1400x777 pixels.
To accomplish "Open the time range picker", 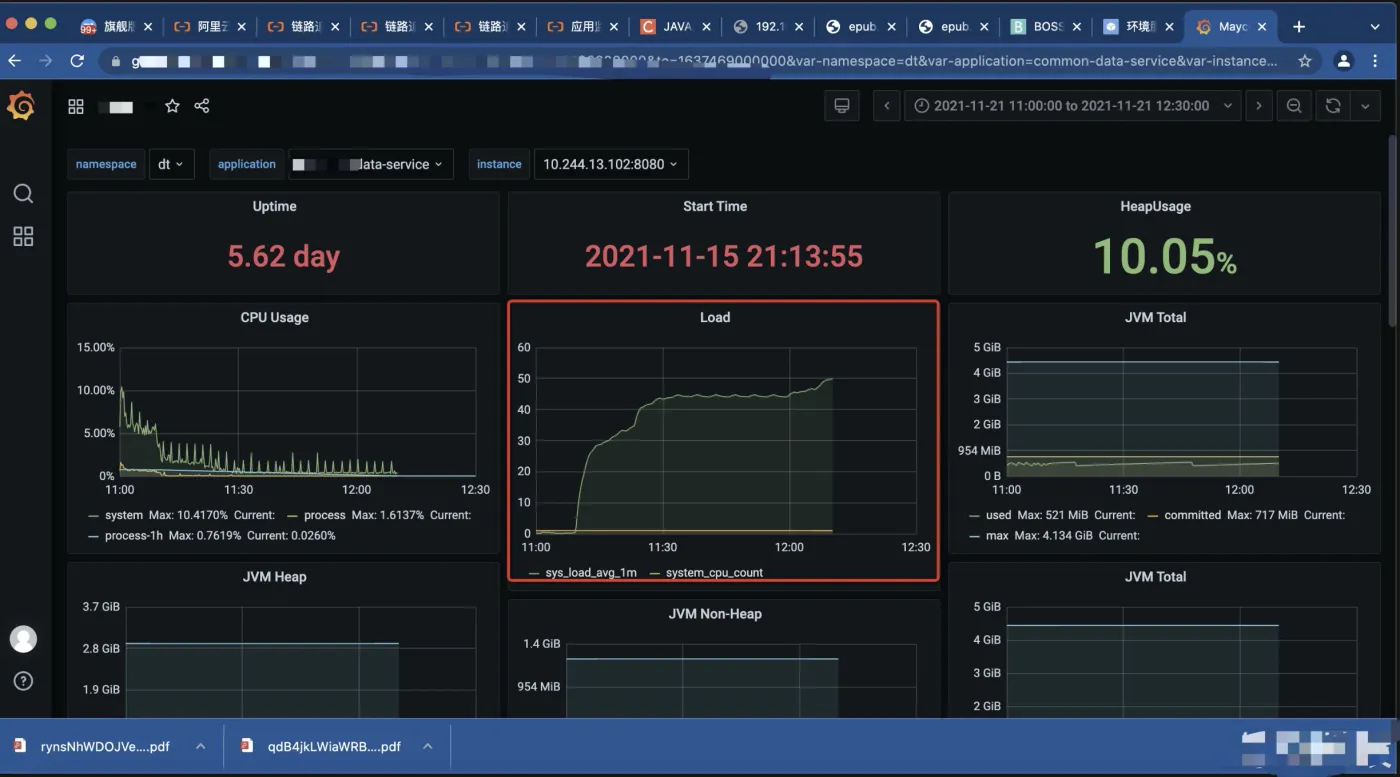I will pos(1072,106).
